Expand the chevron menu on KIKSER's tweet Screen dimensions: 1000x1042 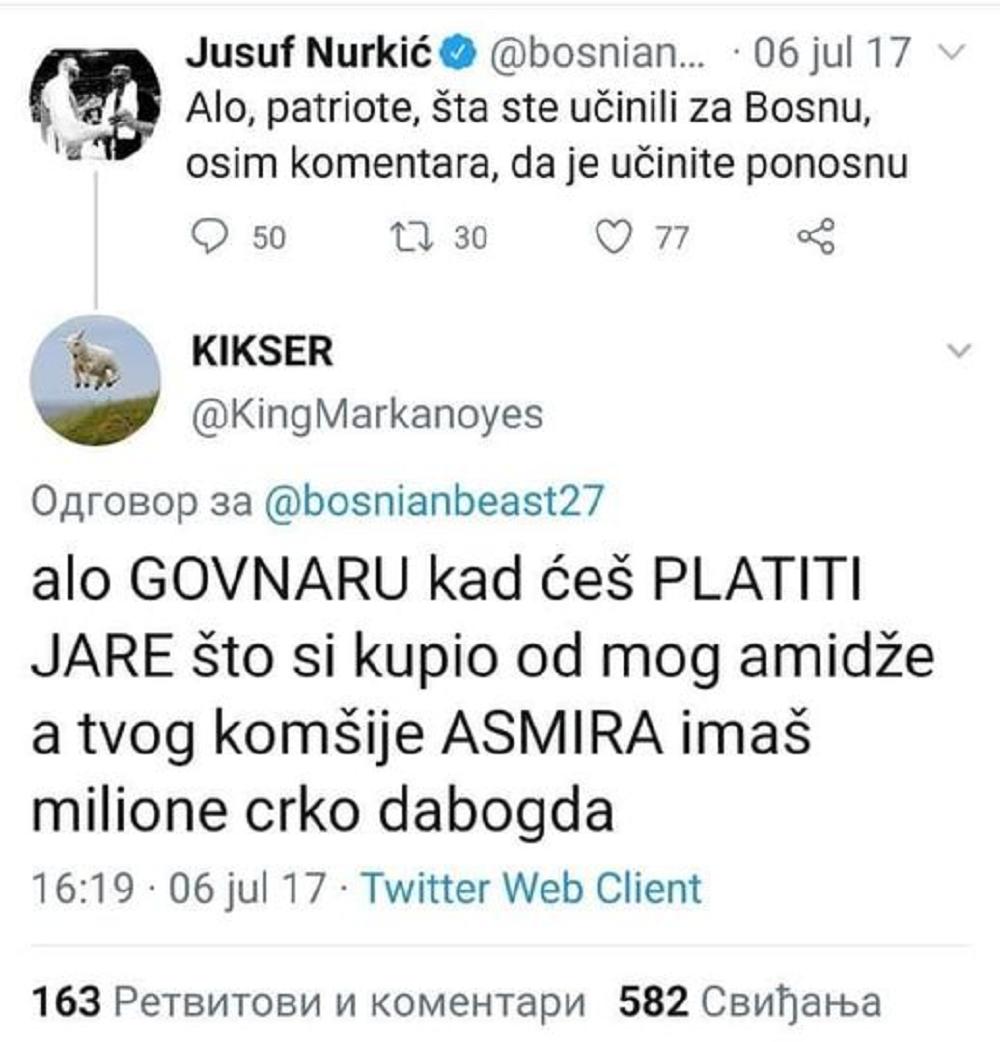coord(958,350)
